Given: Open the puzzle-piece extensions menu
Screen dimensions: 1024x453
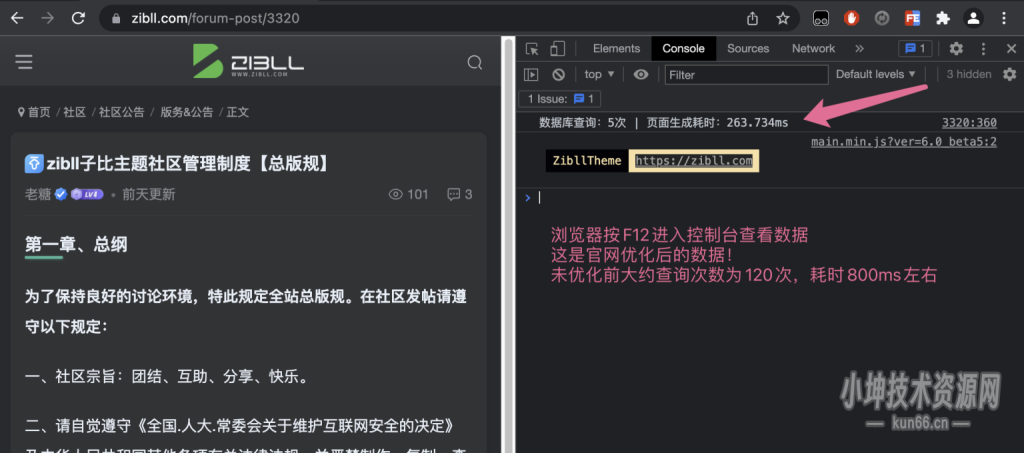Looking at the screenshot, I should [942, 18].
